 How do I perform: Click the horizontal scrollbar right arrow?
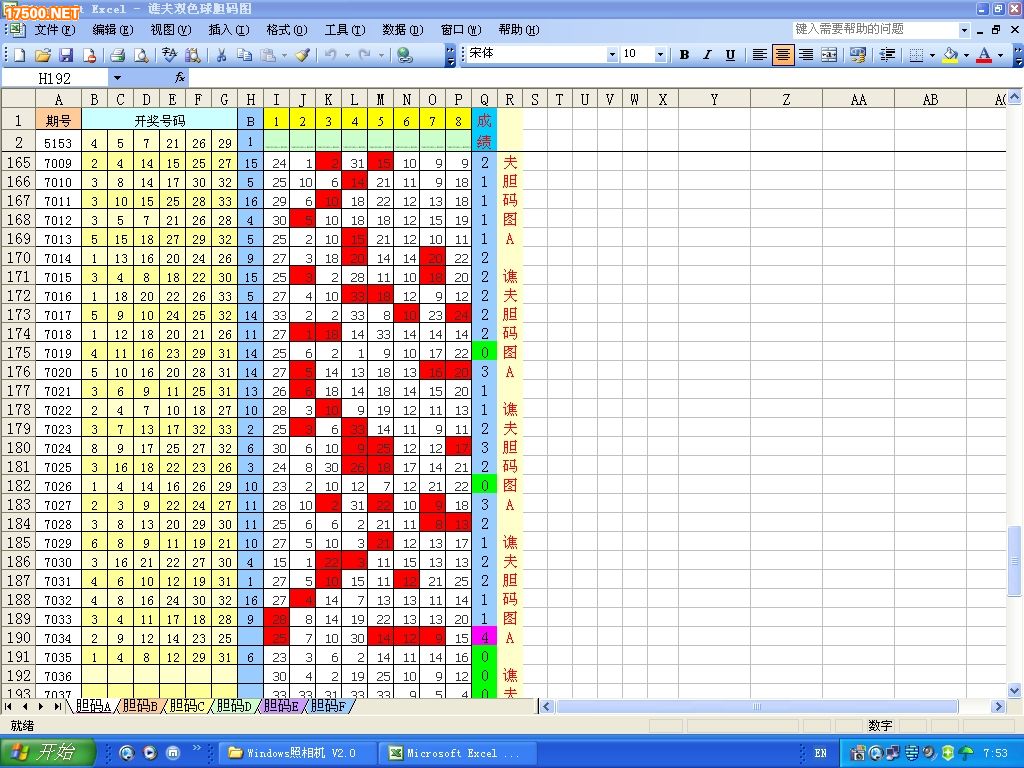pyautogui.click(x=997, y=706)
